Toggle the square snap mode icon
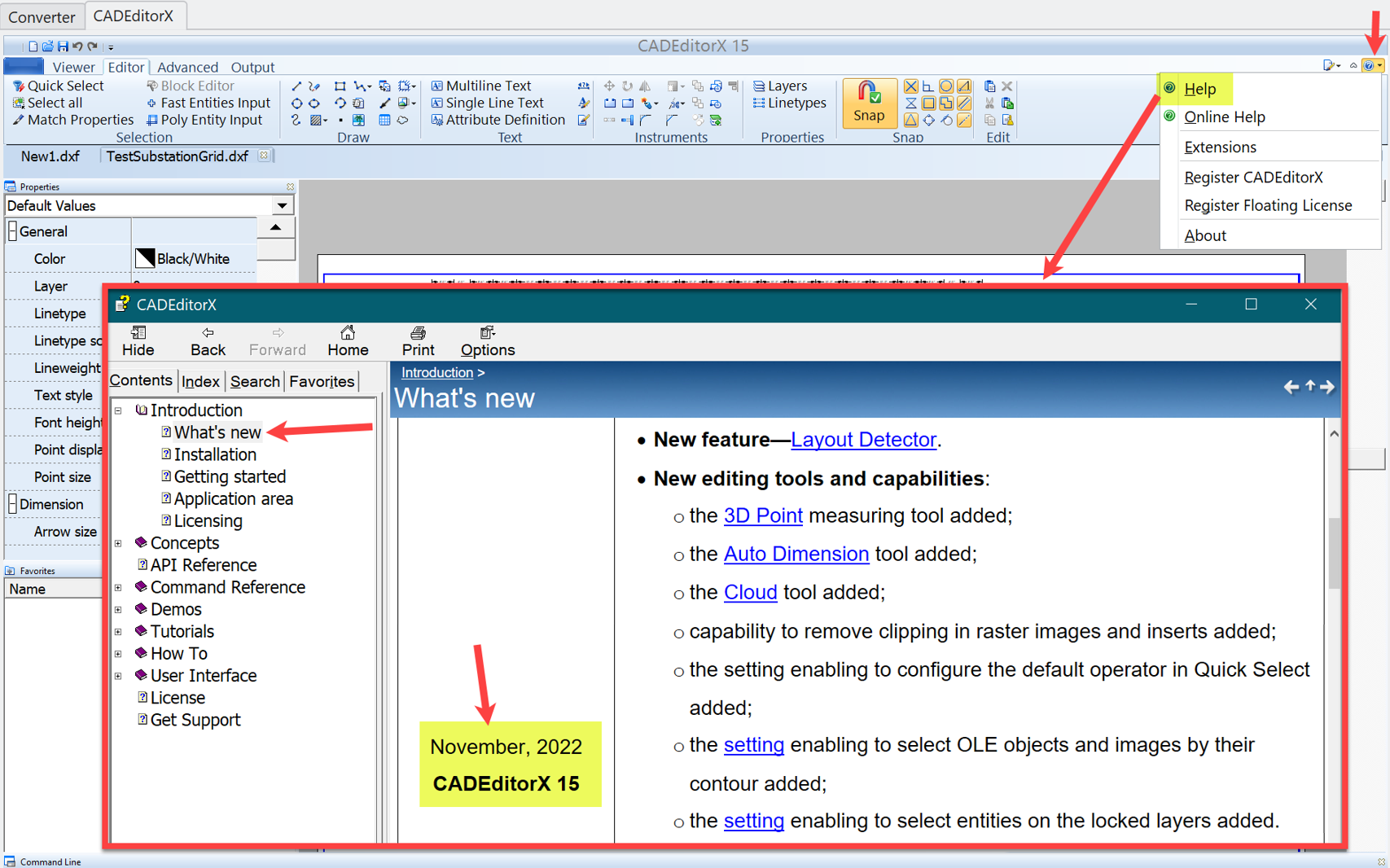1390x868 pixels. 928,103
